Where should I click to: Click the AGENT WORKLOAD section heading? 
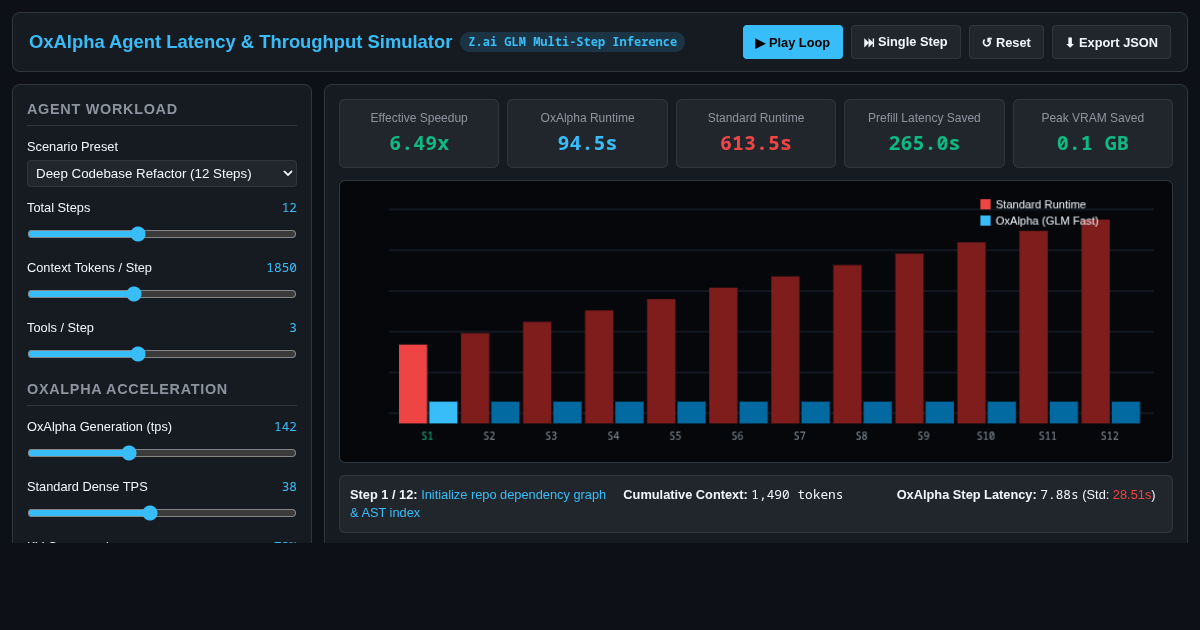[x=102, y=109]
